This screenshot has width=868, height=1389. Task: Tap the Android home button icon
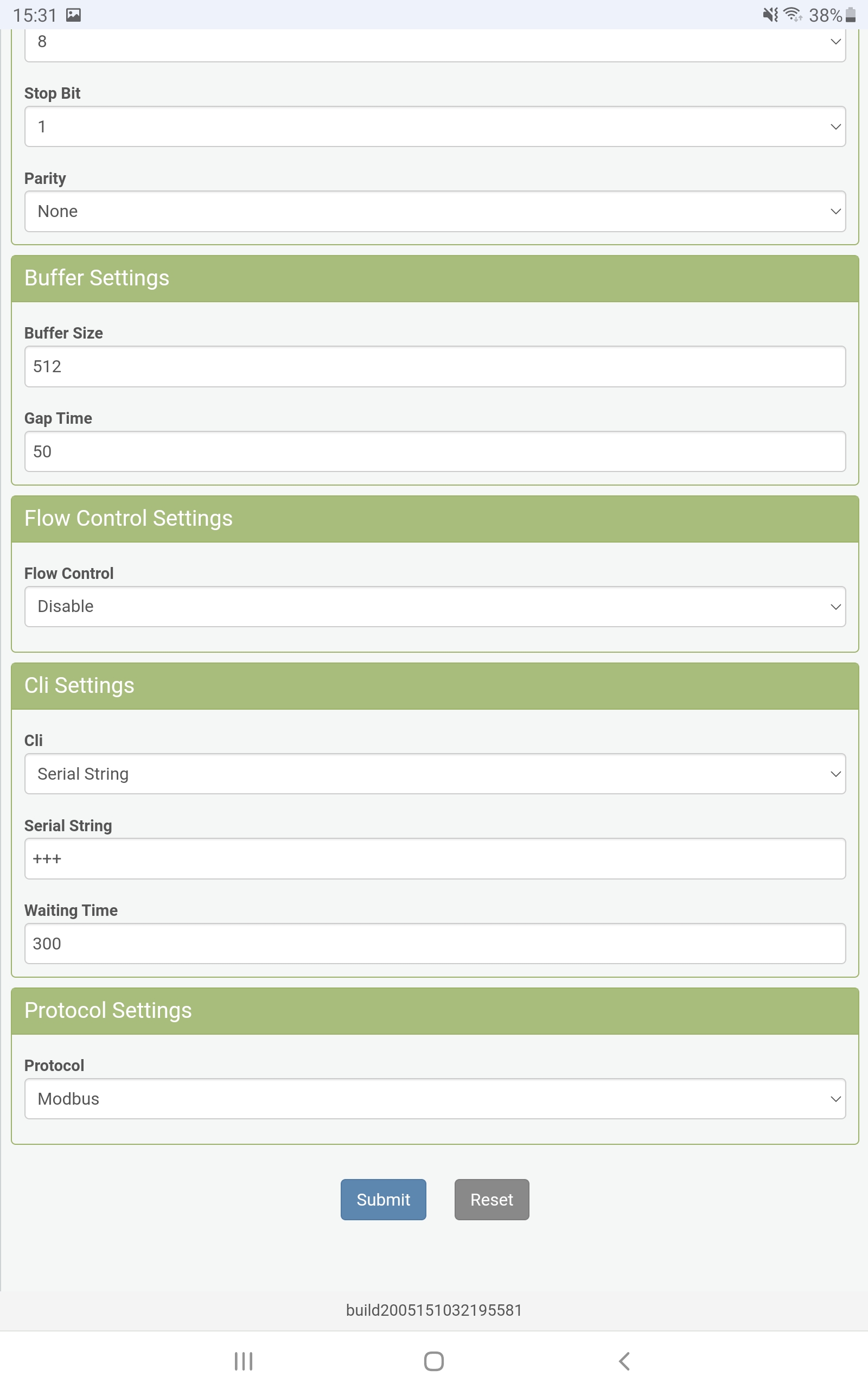tap(433, 1361)
